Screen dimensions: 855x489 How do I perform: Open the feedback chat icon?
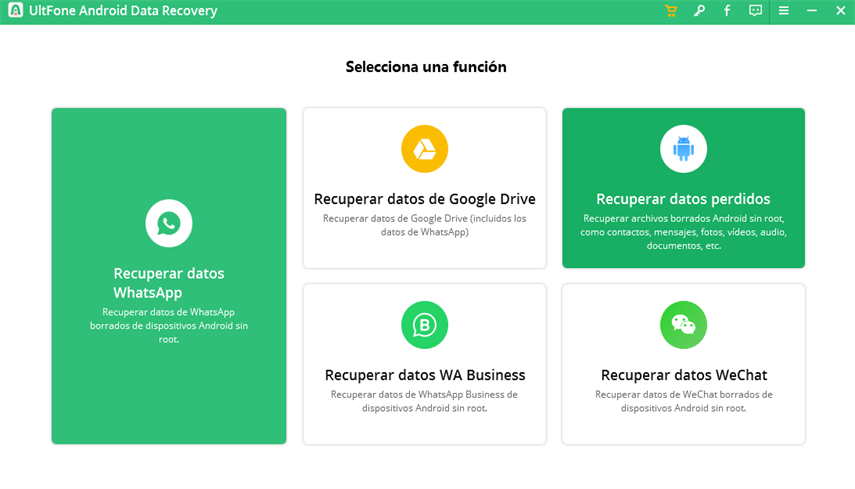coord(755,11)
